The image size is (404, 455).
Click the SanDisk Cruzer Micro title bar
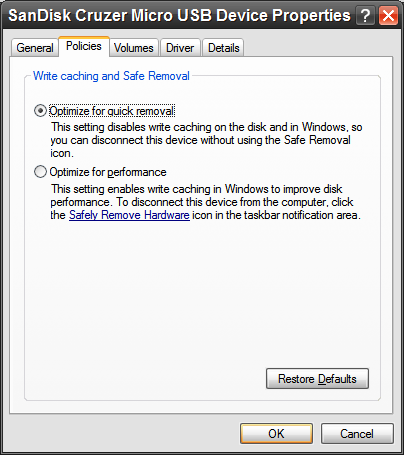point(179,15)
